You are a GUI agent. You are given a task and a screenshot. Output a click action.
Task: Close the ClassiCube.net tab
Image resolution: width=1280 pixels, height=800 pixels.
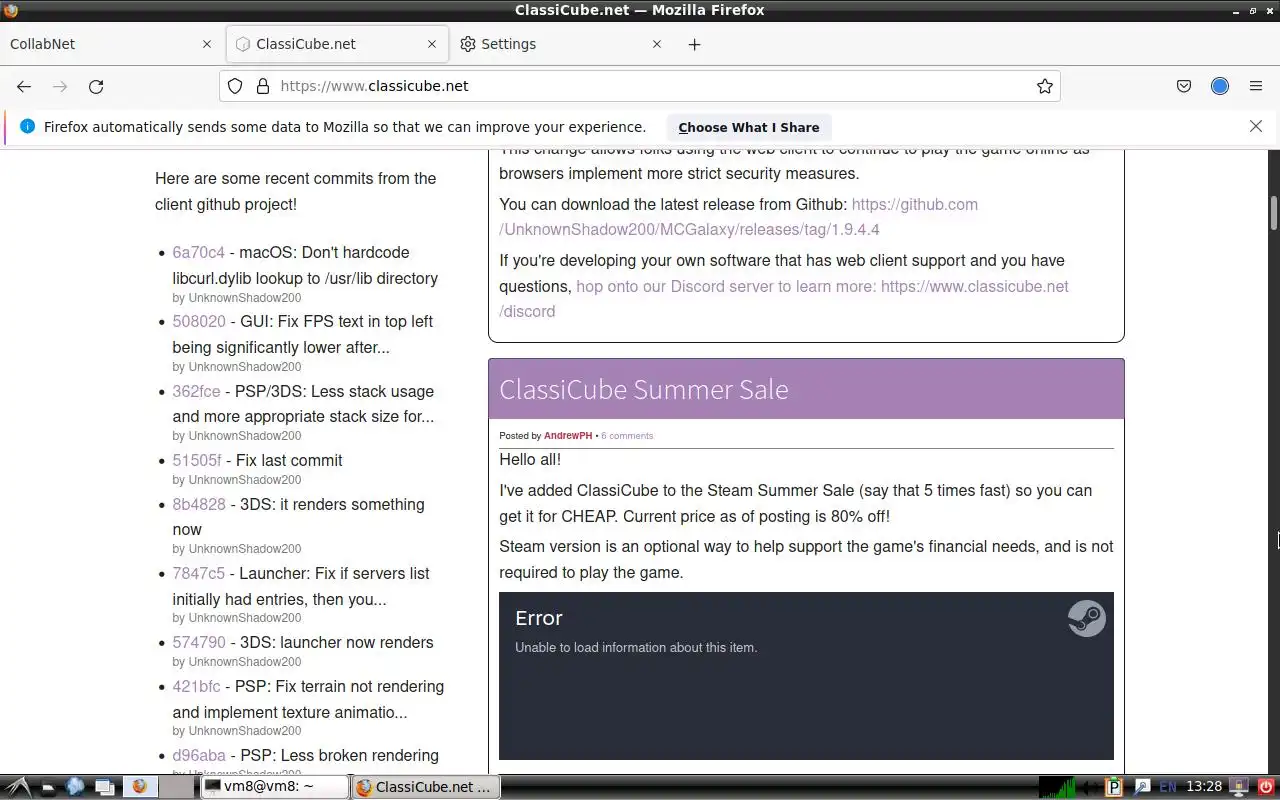tap(432, 44)
